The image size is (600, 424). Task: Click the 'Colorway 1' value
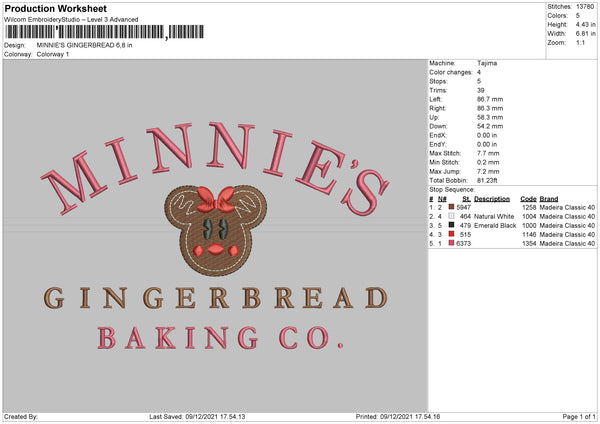click(x=53, y=54)
